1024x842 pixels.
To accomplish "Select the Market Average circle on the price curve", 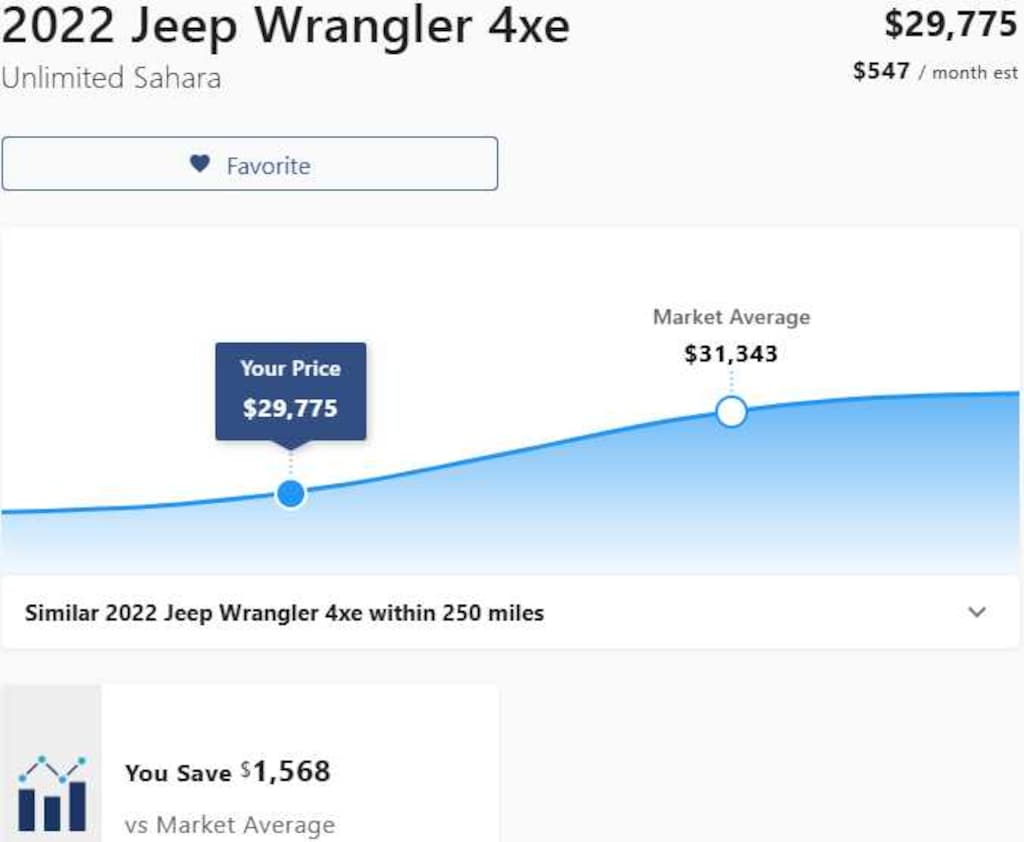I will tap(731, 410).
